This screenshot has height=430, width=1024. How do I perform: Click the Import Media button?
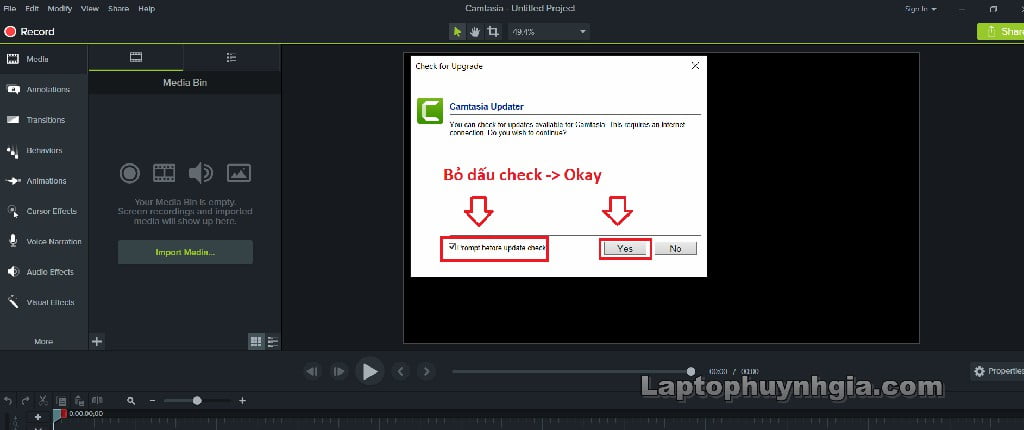point(185,252)
